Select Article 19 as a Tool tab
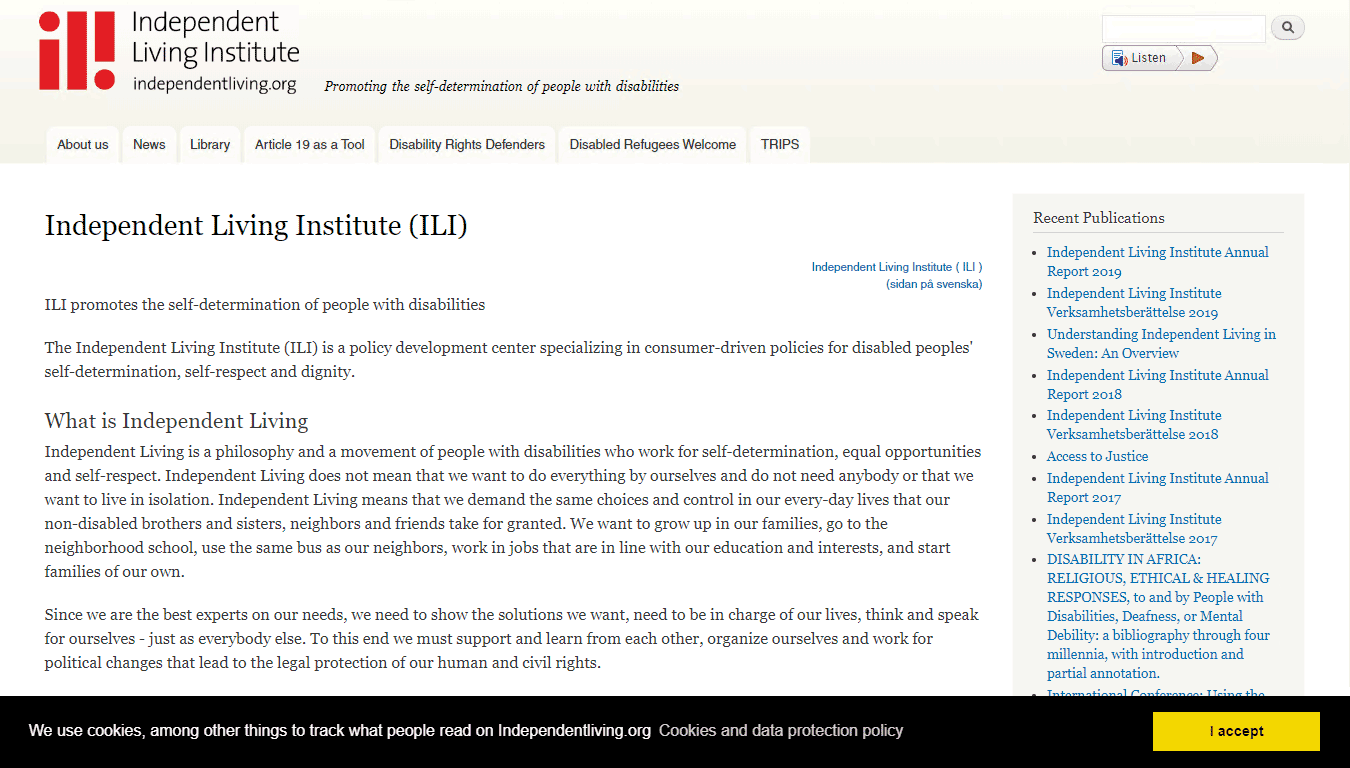The height and width of the screenshot is (768, 1350). 309,145
